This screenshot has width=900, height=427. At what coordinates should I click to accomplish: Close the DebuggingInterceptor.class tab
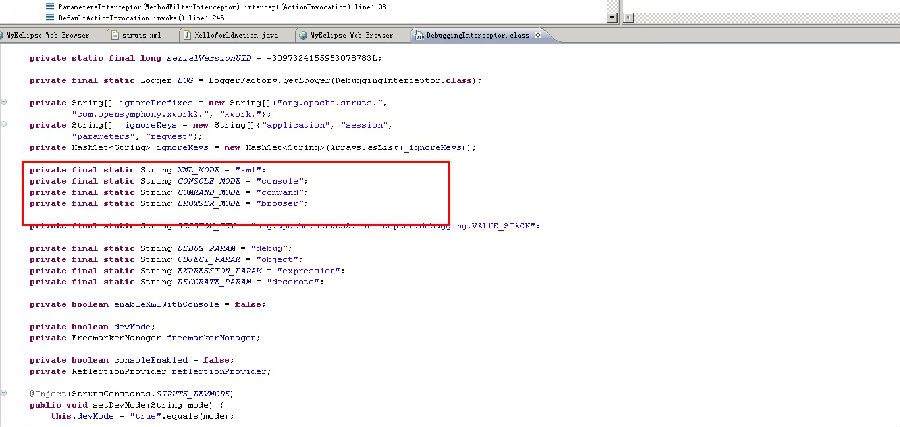click(538, 35)
